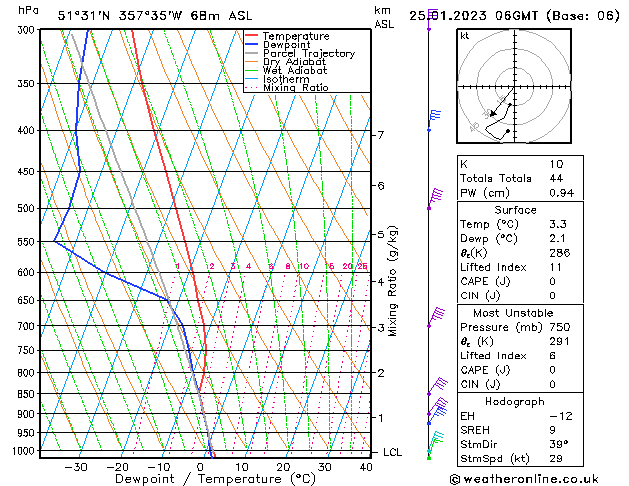
Task: Click the blue Dewpoint line sample in the legend
Action: click(252, 45)
